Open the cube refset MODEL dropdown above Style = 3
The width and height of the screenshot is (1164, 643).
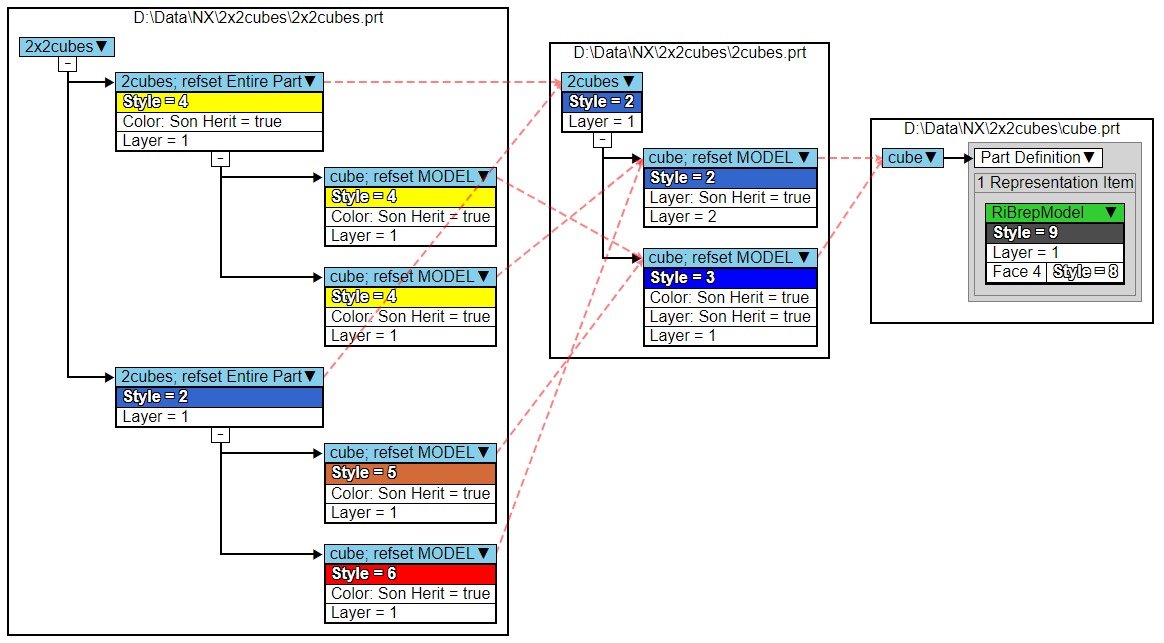click(x=803, y=258)
